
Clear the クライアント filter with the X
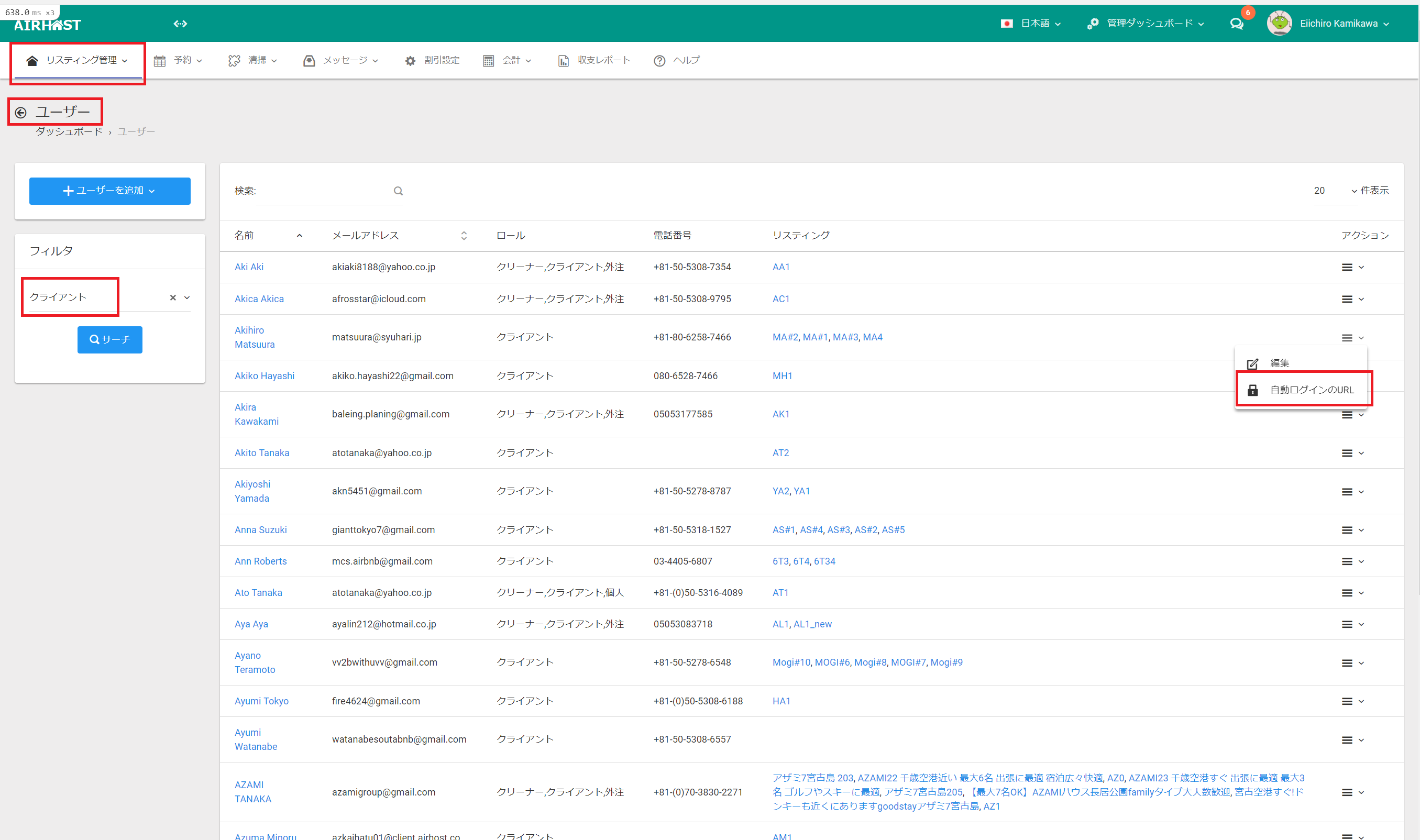tap(173, 298)
